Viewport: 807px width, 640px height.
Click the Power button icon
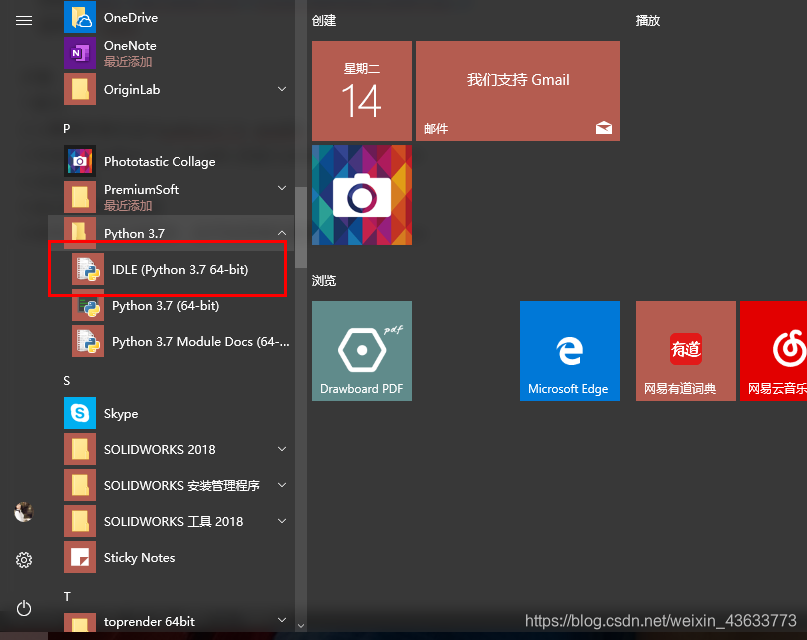pos(24,608)
